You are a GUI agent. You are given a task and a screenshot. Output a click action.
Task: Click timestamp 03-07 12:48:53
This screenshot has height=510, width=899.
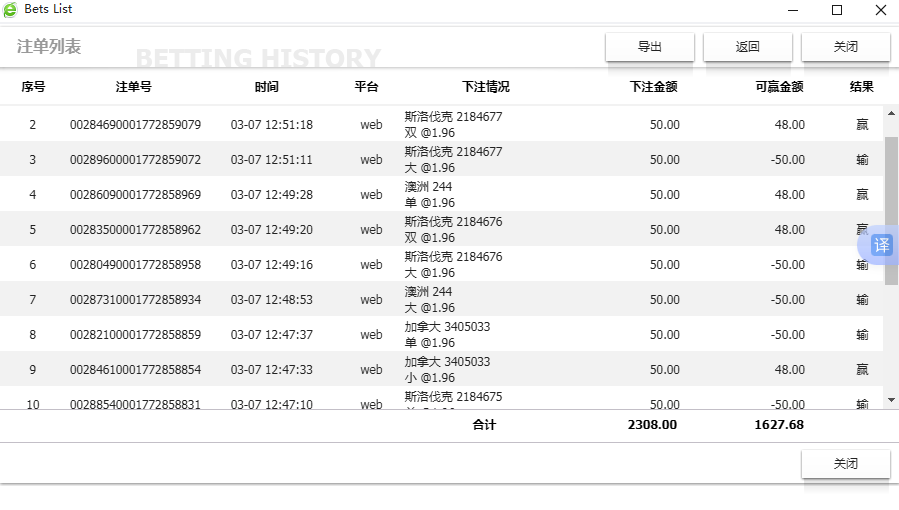(272, 299)
